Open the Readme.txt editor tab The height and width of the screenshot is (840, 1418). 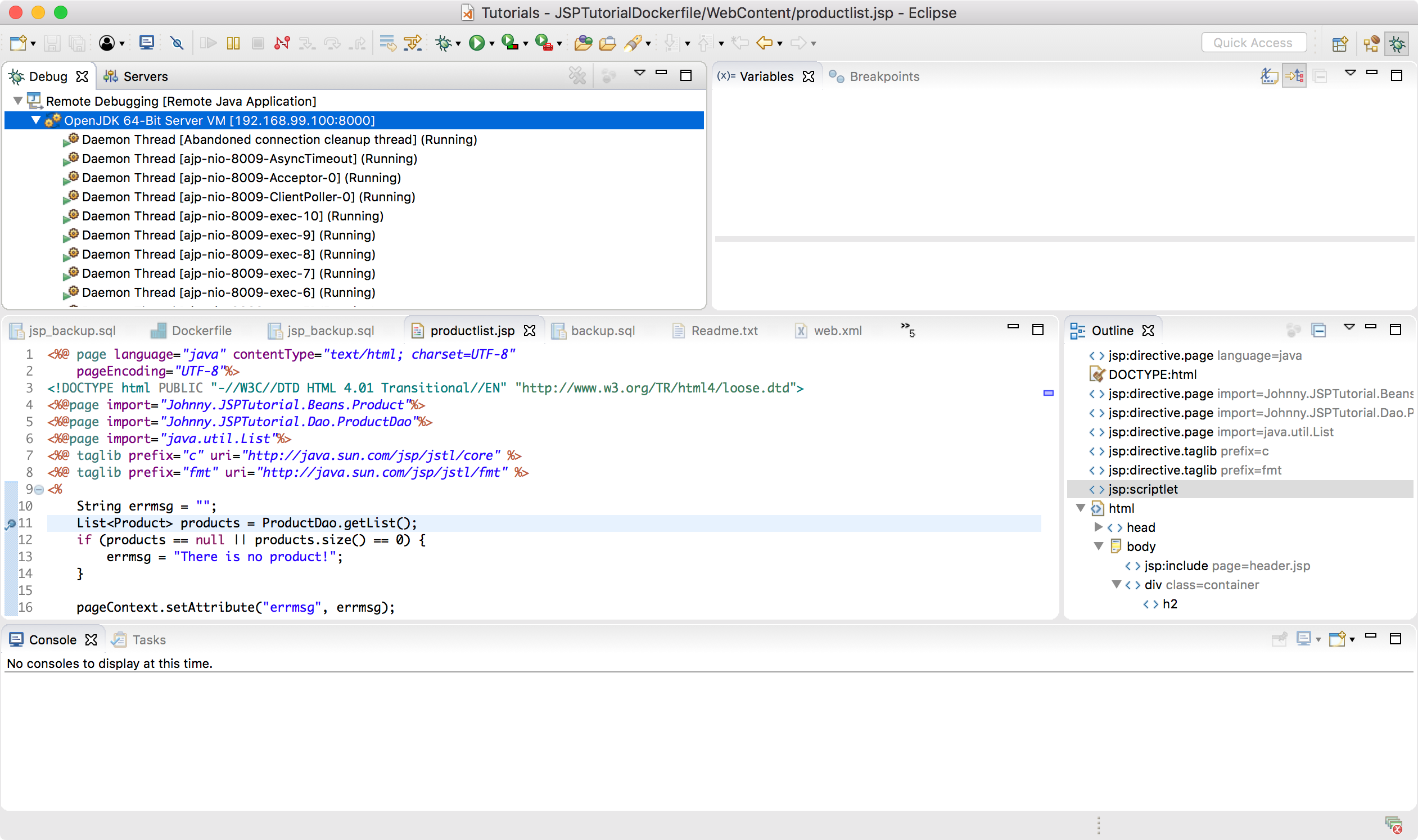pyautogui.click(x=715, y=331)
